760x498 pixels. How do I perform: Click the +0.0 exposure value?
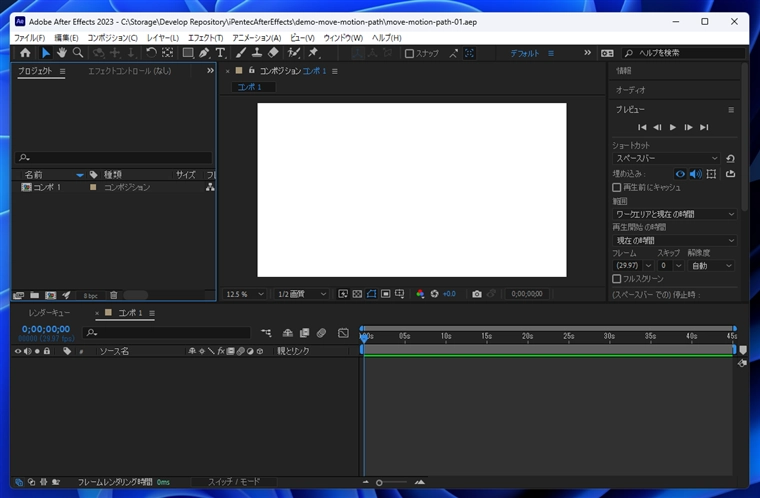(x=449, y=294)
